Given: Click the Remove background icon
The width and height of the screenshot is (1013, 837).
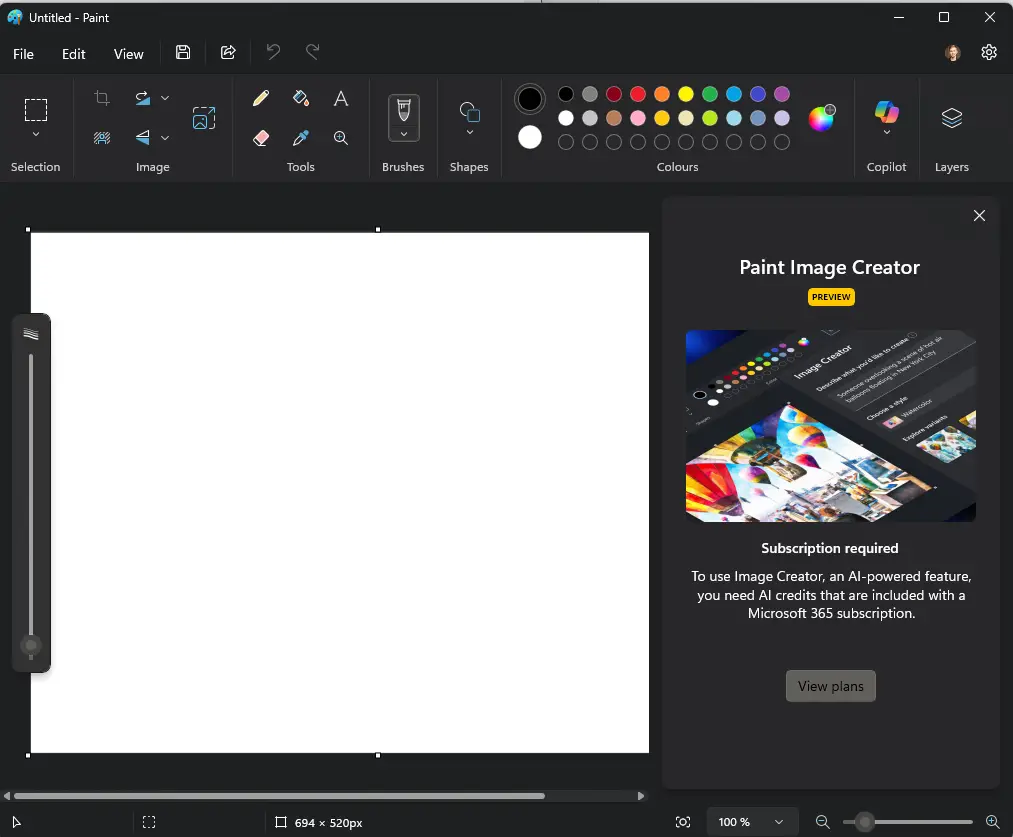Looking at the screenshot, I should pyautogui.click(x=102, y=138).
